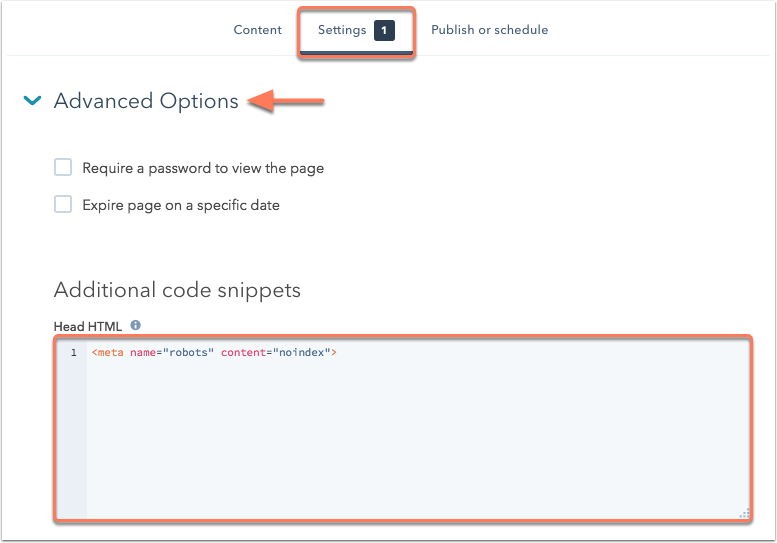The width and height of the screenshot is (777, 543).
Task: Switch to the Content tab
Action: click(257, 30)
